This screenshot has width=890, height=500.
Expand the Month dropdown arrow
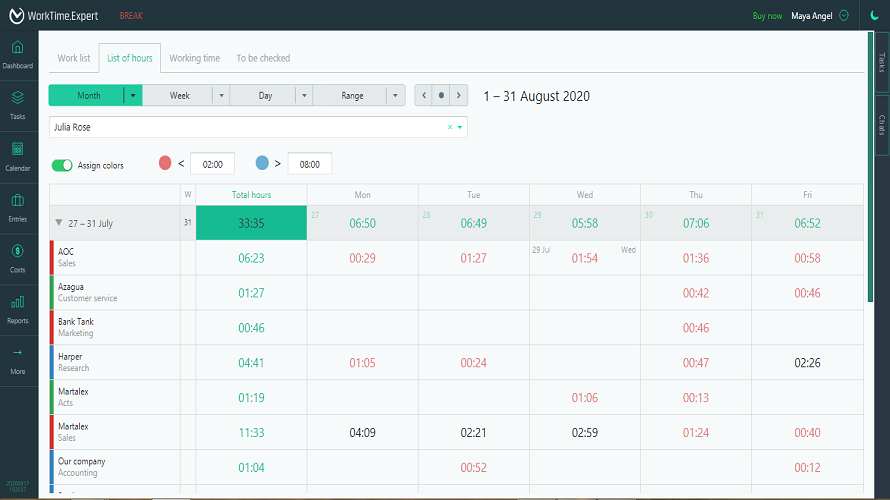click(x=132, y=96)
